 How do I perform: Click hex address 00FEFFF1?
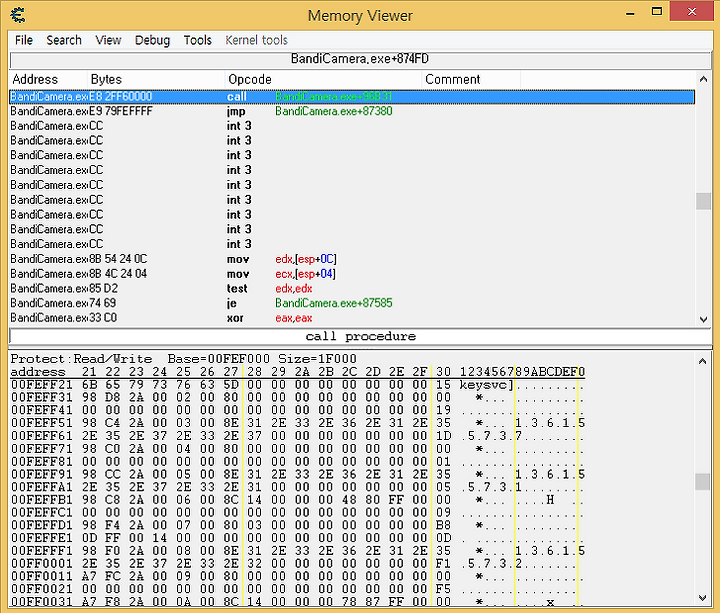coord(41,551)
